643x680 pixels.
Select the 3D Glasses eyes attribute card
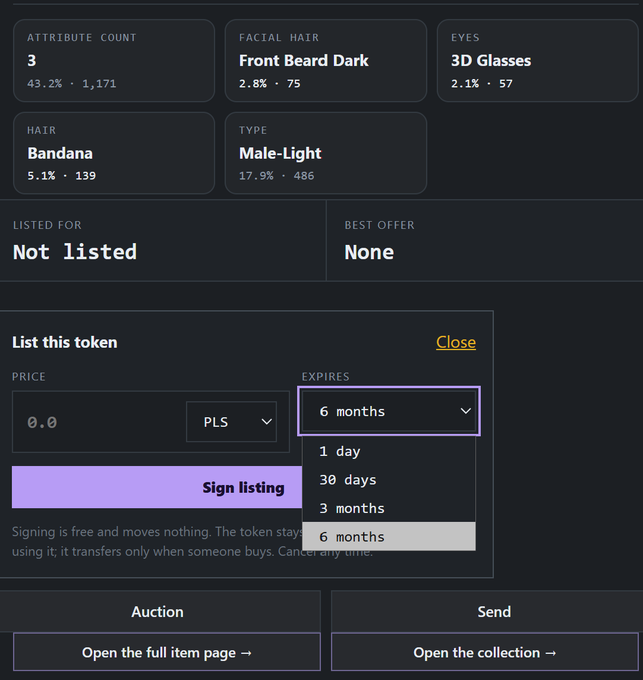point(538,60)
